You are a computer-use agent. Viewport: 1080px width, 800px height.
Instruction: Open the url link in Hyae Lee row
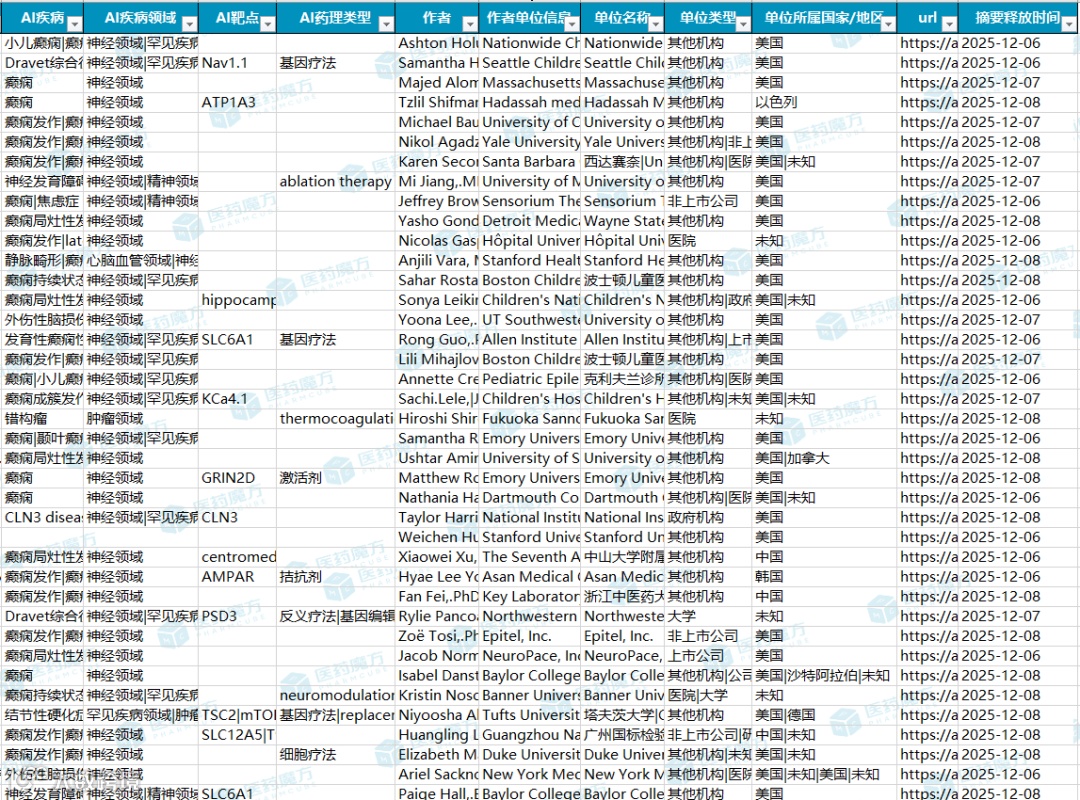pyautogui.click(x=928, y=577)
